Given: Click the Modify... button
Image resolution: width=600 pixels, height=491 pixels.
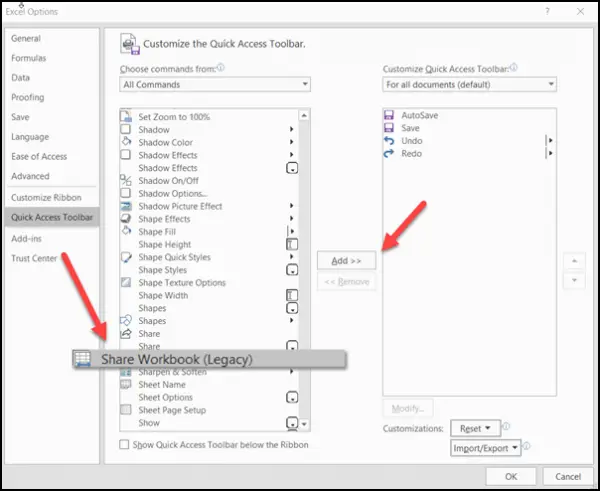Looking at the screenshot, I should 408,408.
